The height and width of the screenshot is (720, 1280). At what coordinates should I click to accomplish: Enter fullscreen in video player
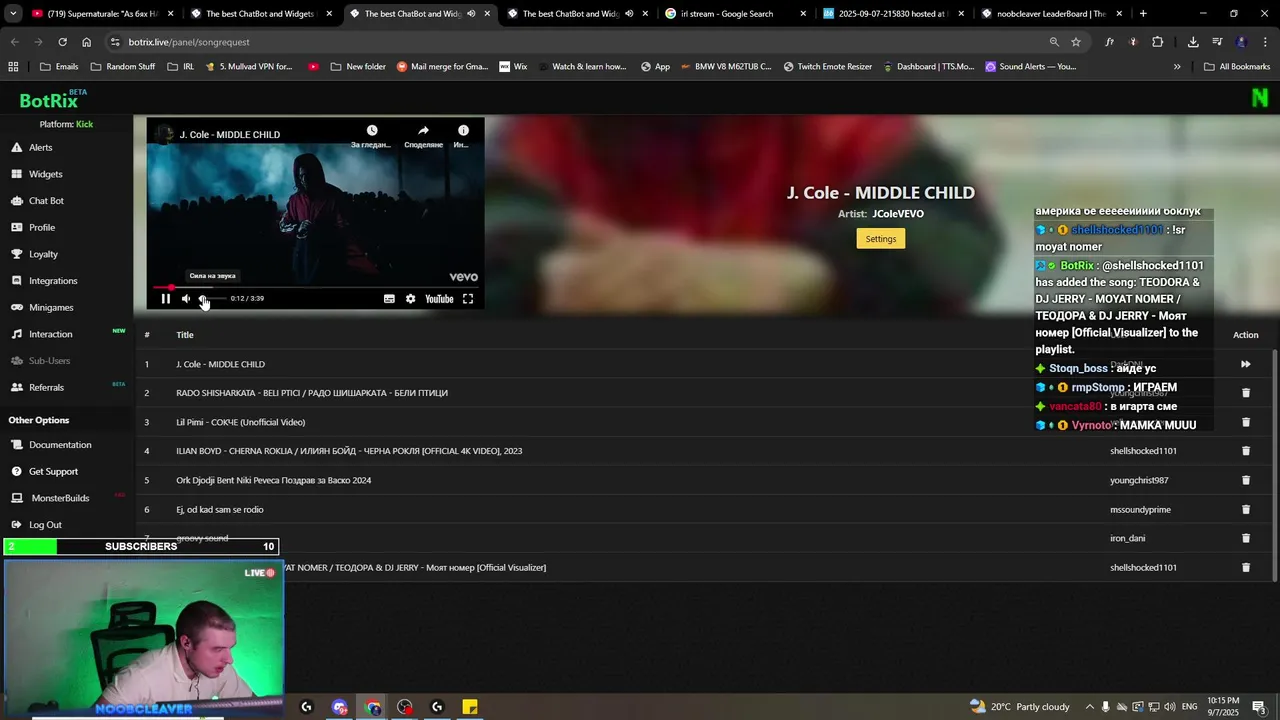coord(467,299)
